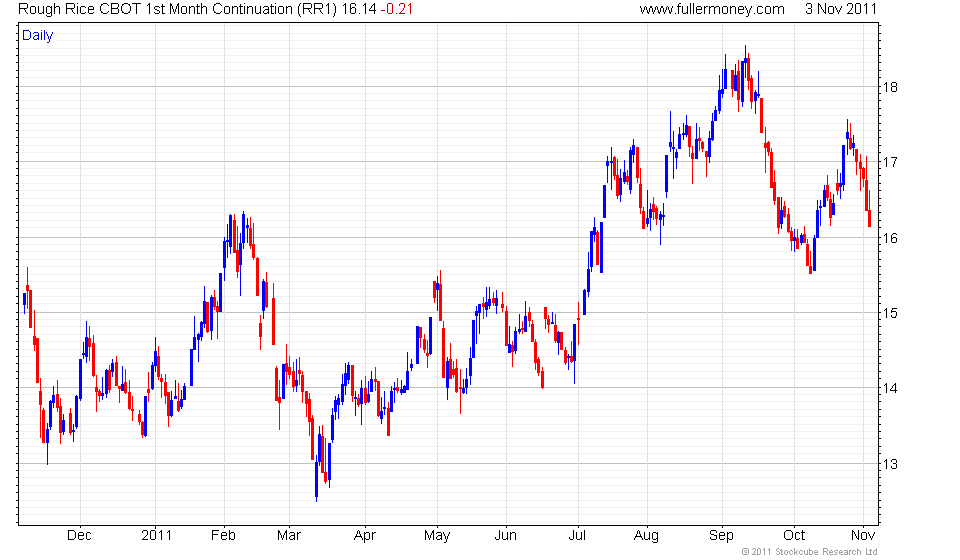Click the date '3 Nov 2011'
This screenshot has height=560, width=960.
pos(841,9)
